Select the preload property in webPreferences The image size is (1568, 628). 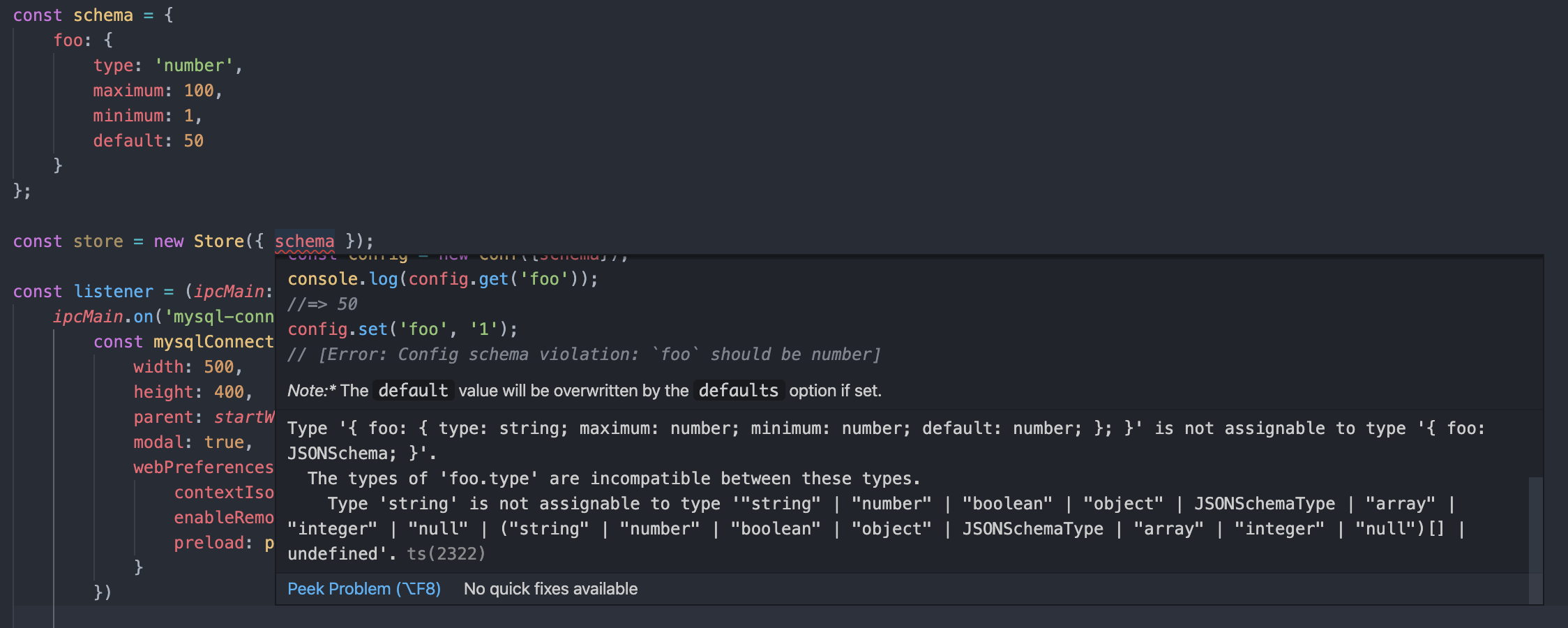tap(209, 542)
